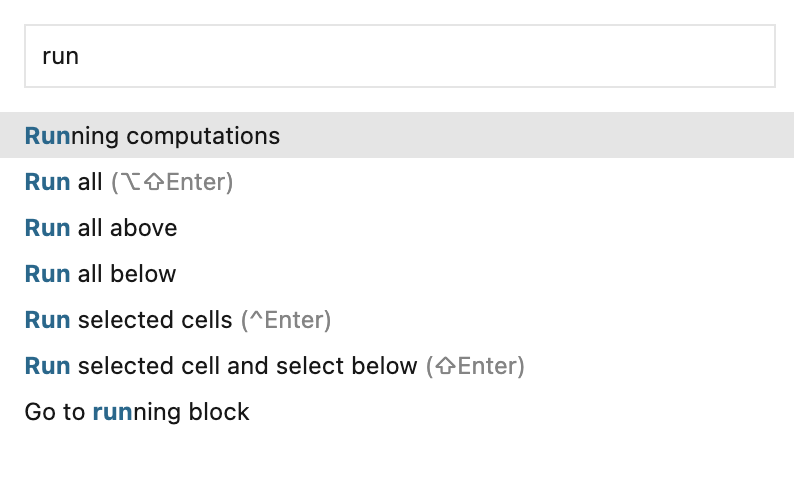This screenshot has height=484, width=794.
Task: Click the command search field containing "run"
Action: (x=400, y=56)
